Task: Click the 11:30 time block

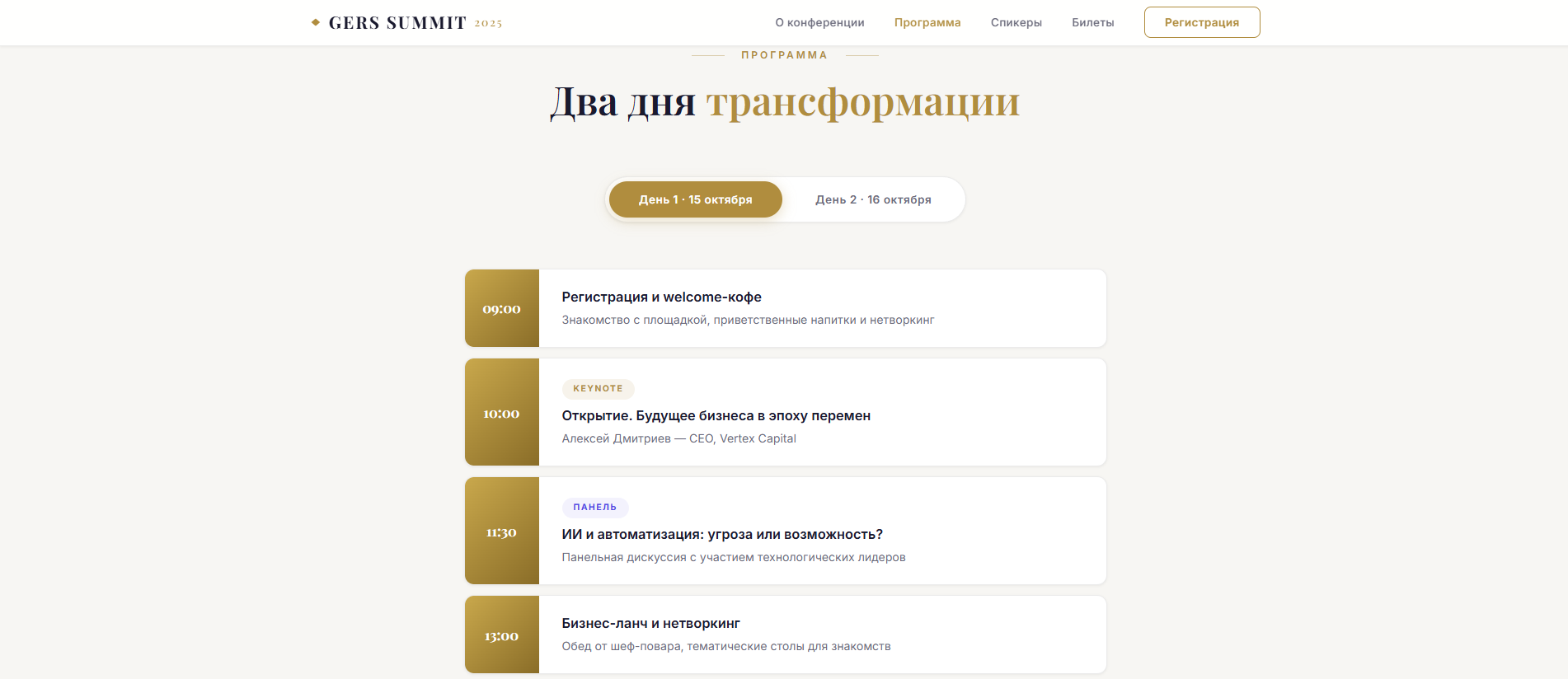Action: pyautogui.click(x=501, y=531)
